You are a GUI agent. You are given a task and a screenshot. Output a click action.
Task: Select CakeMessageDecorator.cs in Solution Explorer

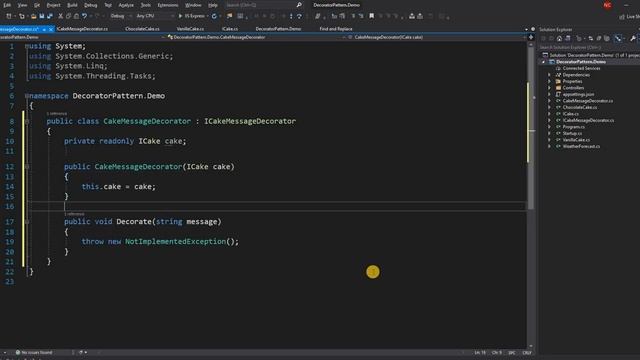click(x=587, y=101)
